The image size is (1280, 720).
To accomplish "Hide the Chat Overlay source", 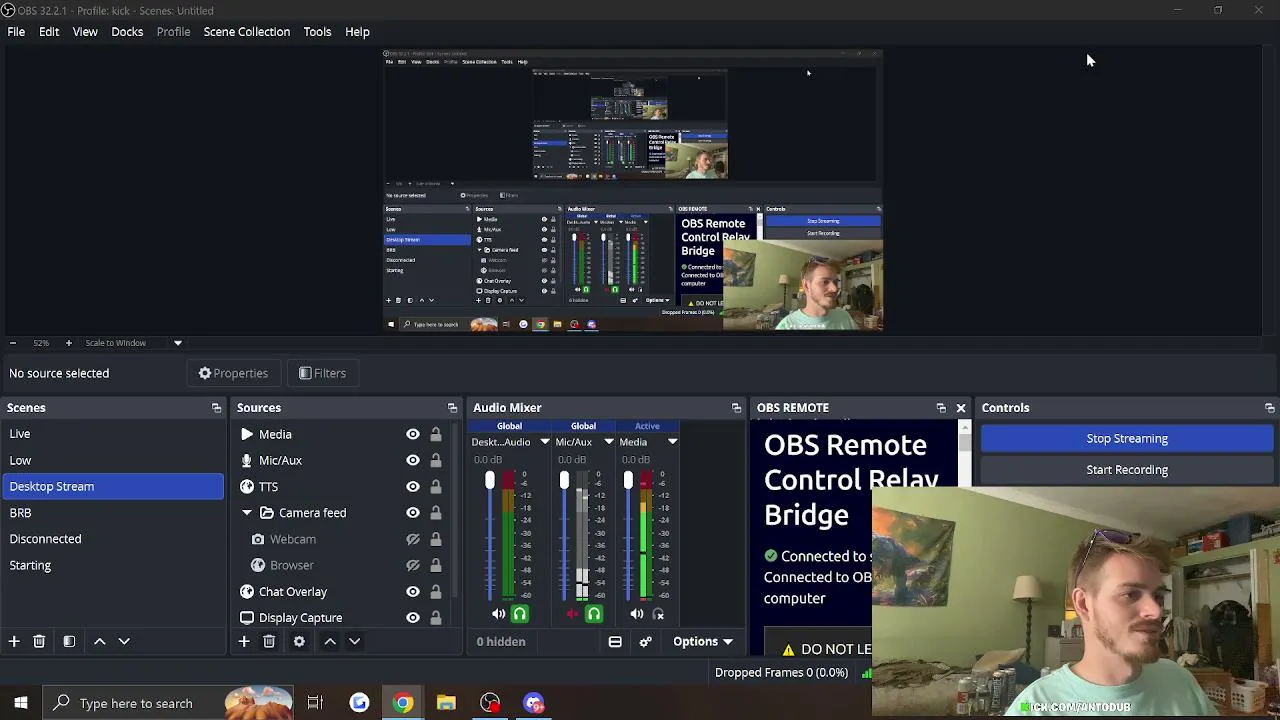I will [412, 592].
